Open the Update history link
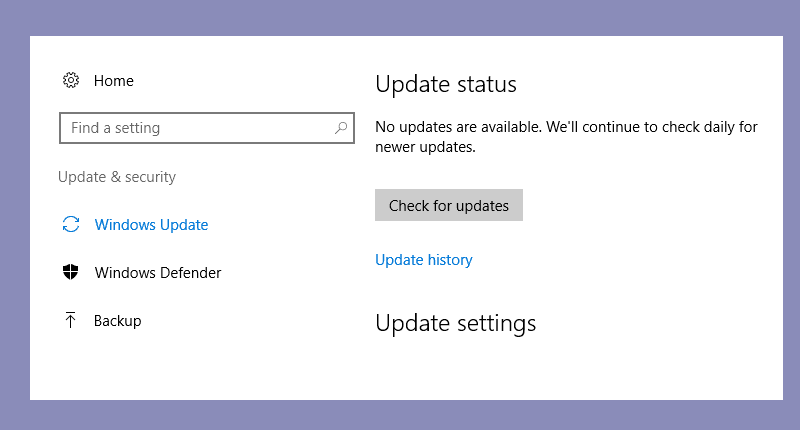The height and width of the screenshot is (430, 800). coord(423,260)
